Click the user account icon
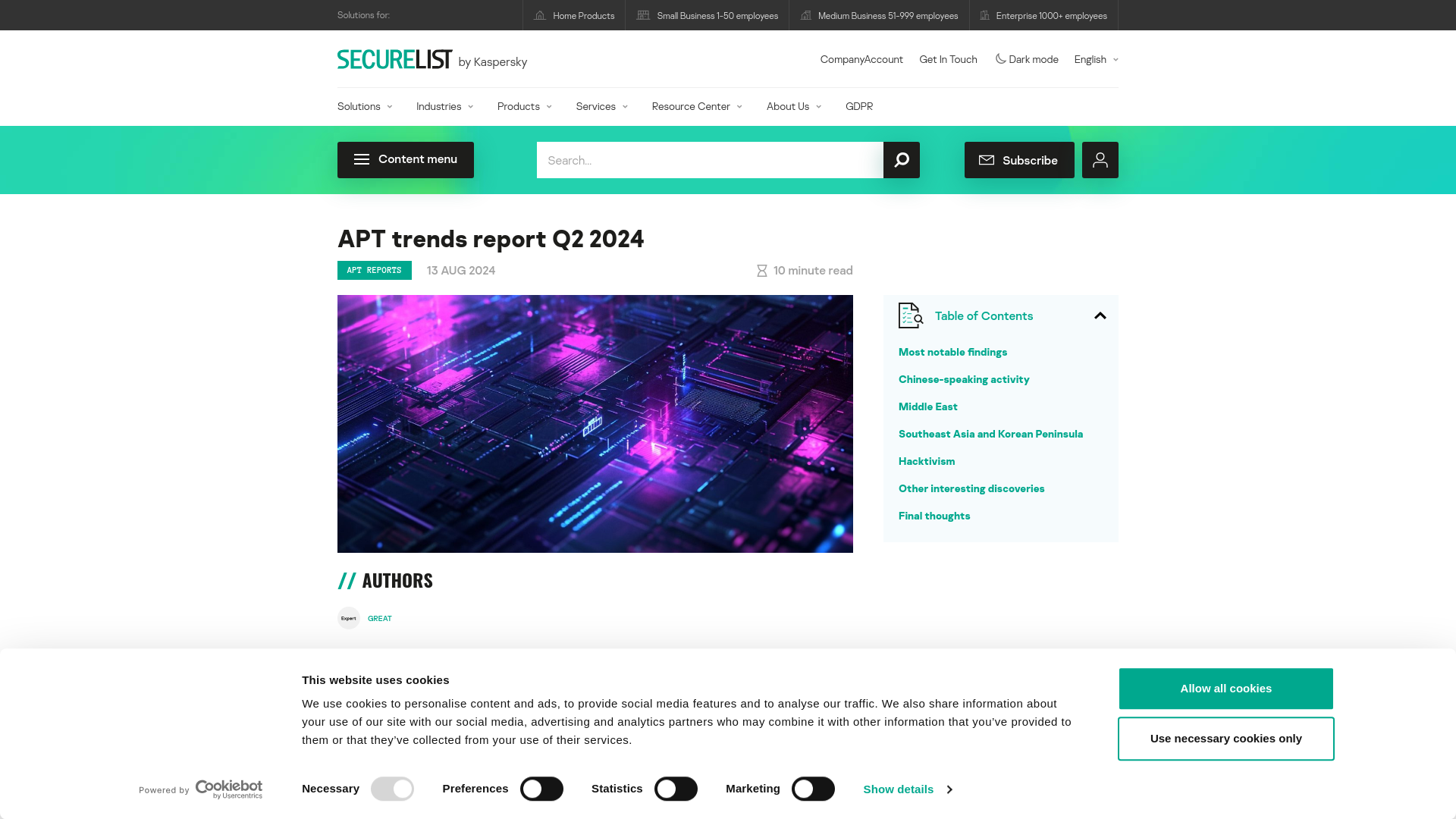The height and width of the screenshot is (819, 1456). click(1100, 159)
